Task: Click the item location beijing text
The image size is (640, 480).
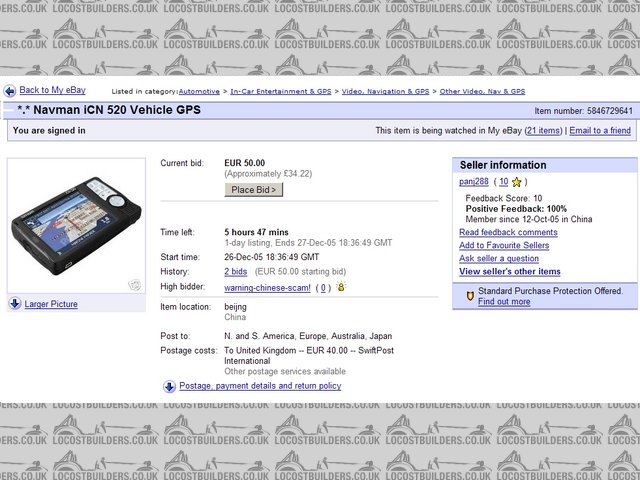Action: [x=235, y=307]
